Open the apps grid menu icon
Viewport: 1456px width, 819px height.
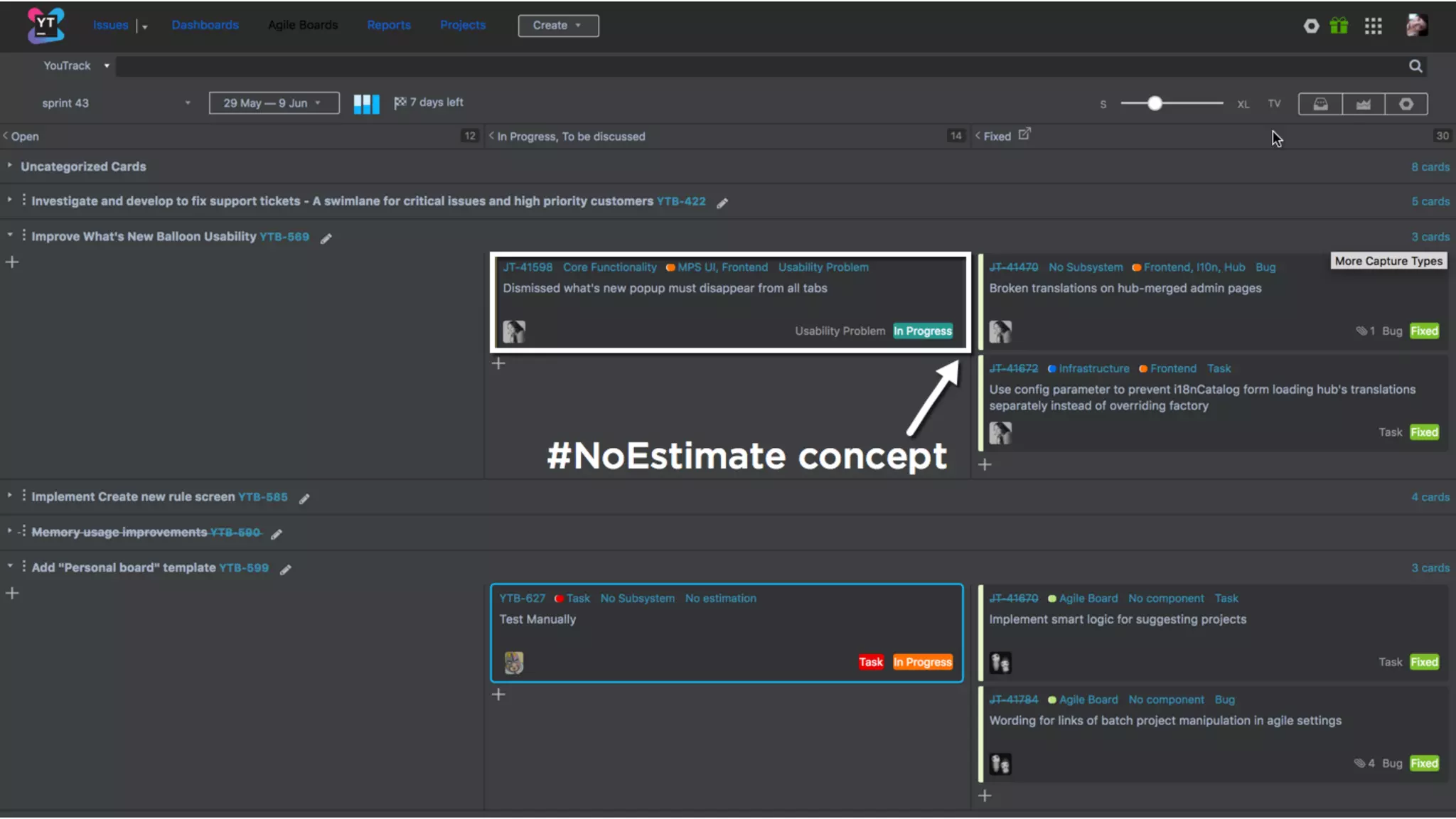tap(1373, 26)
